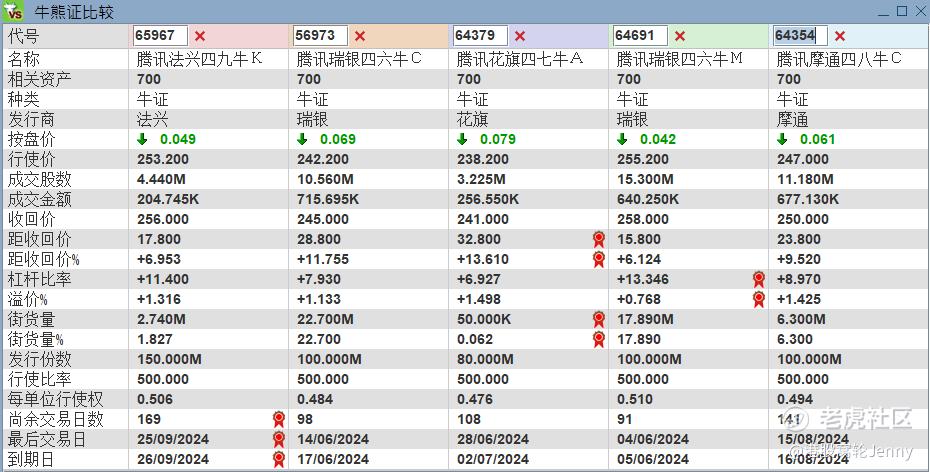Click the code input field containing 64691
The height and width of the screenshot is (472, 930).
coord(641,36)
